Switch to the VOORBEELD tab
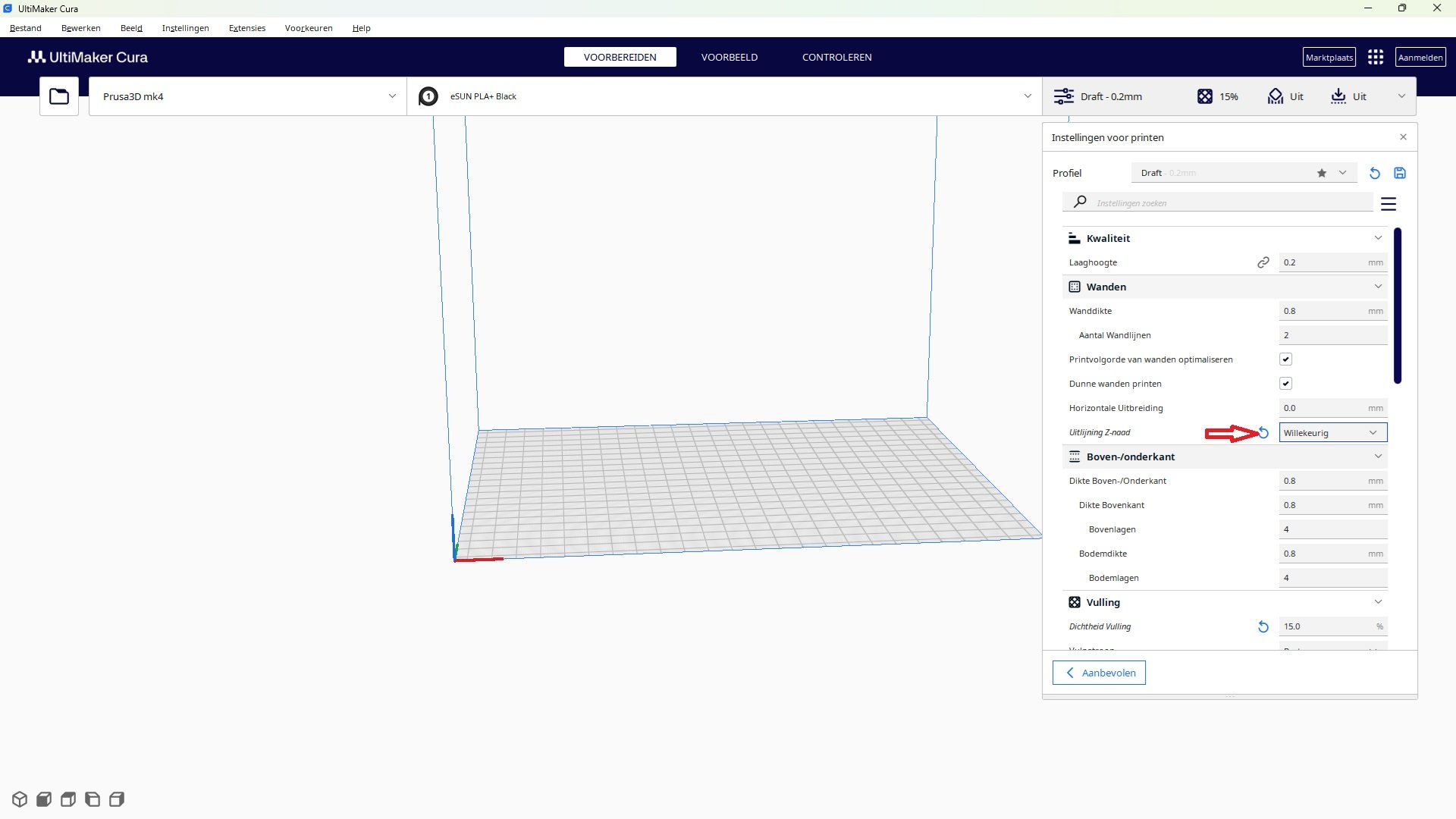 [x=729, y=58]
